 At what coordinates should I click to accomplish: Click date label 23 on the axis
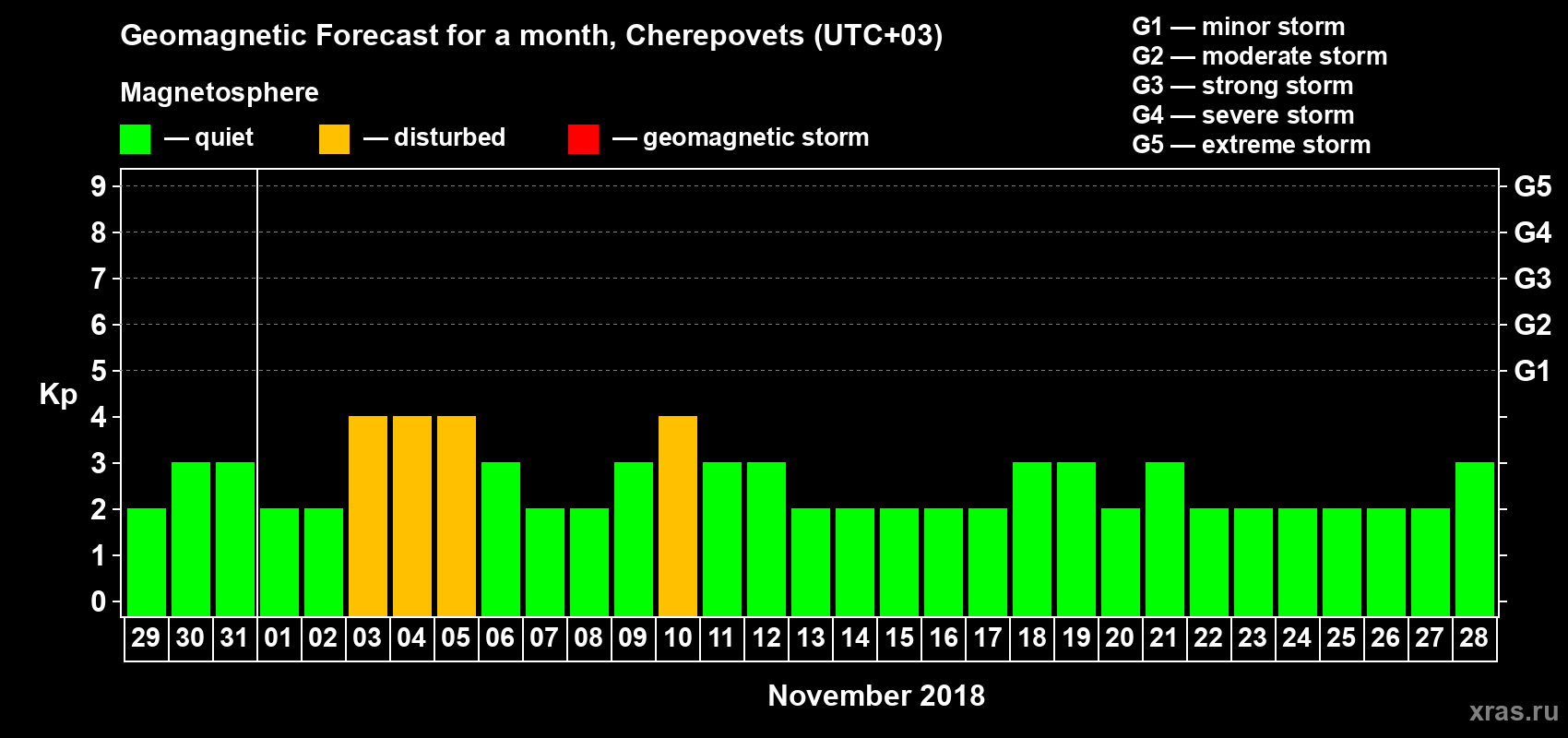1253,637
